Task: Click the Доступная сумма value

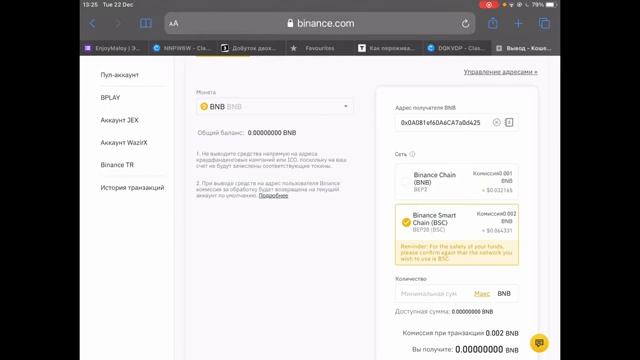Action: (x=472, y=312)
